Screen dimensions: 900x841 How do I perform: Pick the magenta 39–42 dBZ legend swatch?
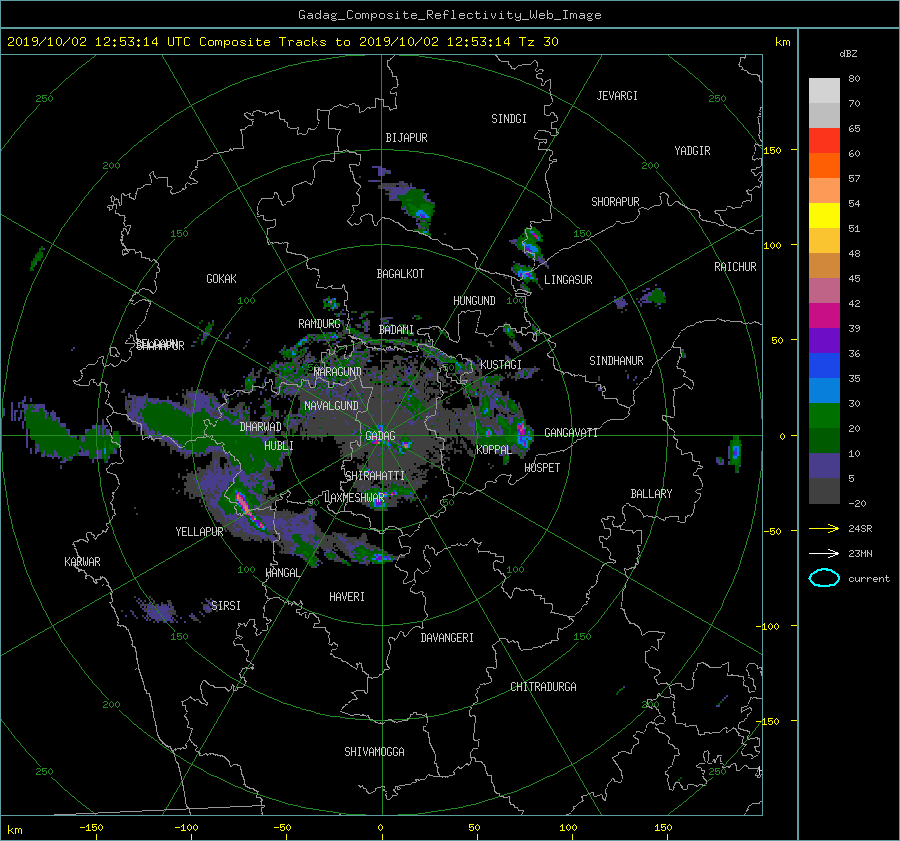point(824,316)
